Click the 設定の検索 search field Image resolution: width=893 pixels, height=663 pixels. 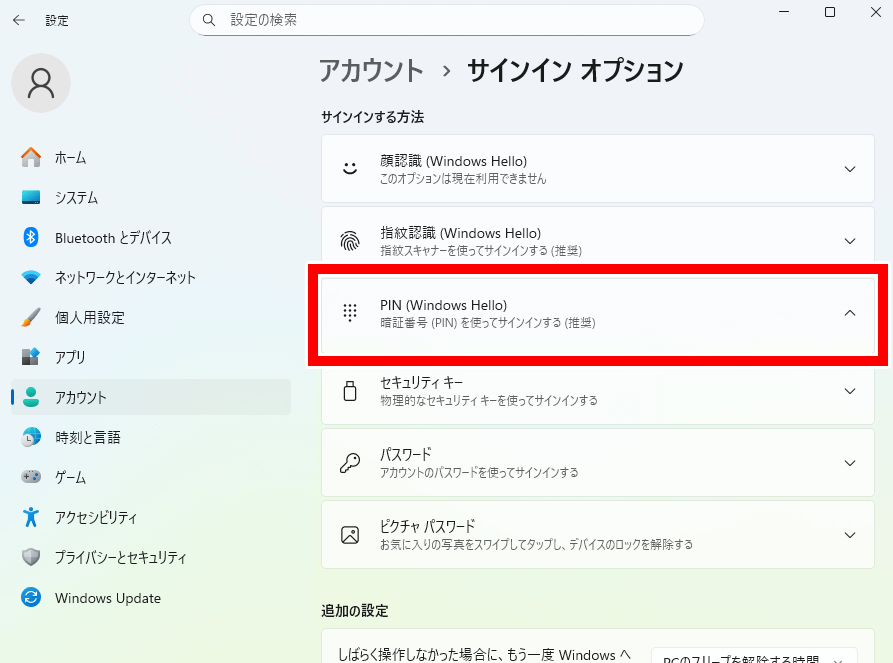pos(446,20)
